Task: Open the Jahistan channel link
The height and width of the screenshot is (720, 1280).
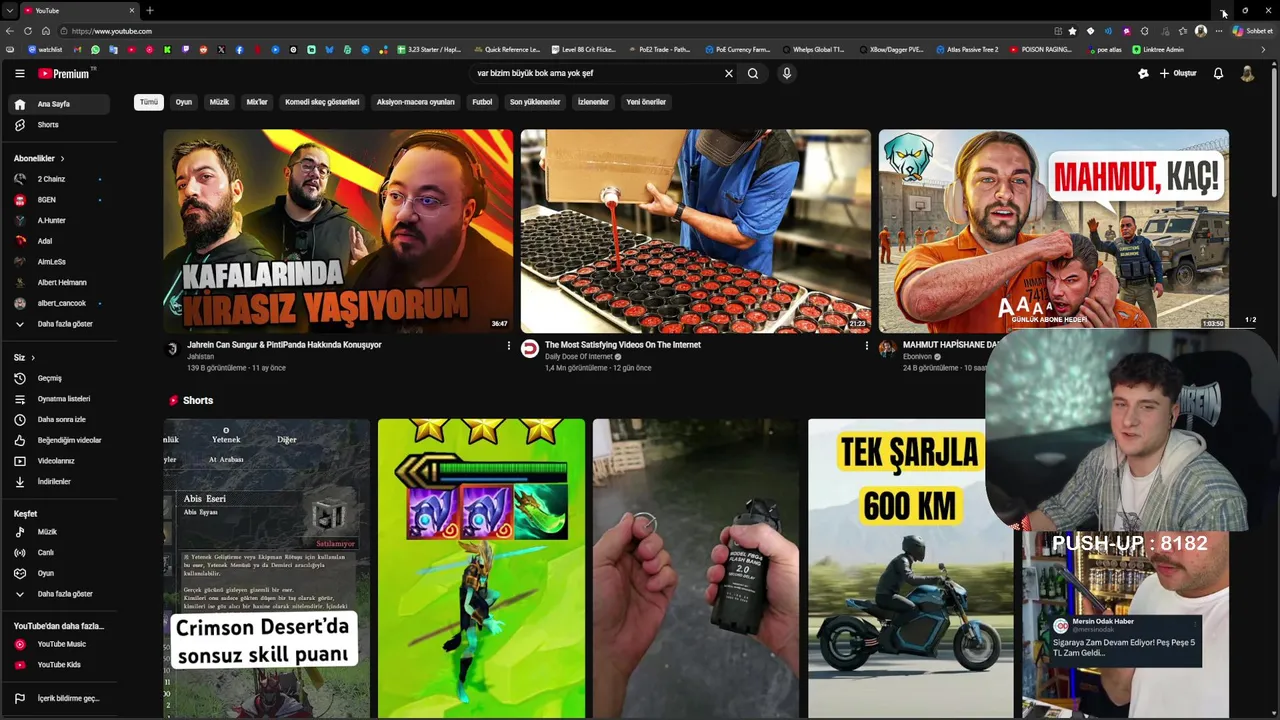Action: point(200,357)
